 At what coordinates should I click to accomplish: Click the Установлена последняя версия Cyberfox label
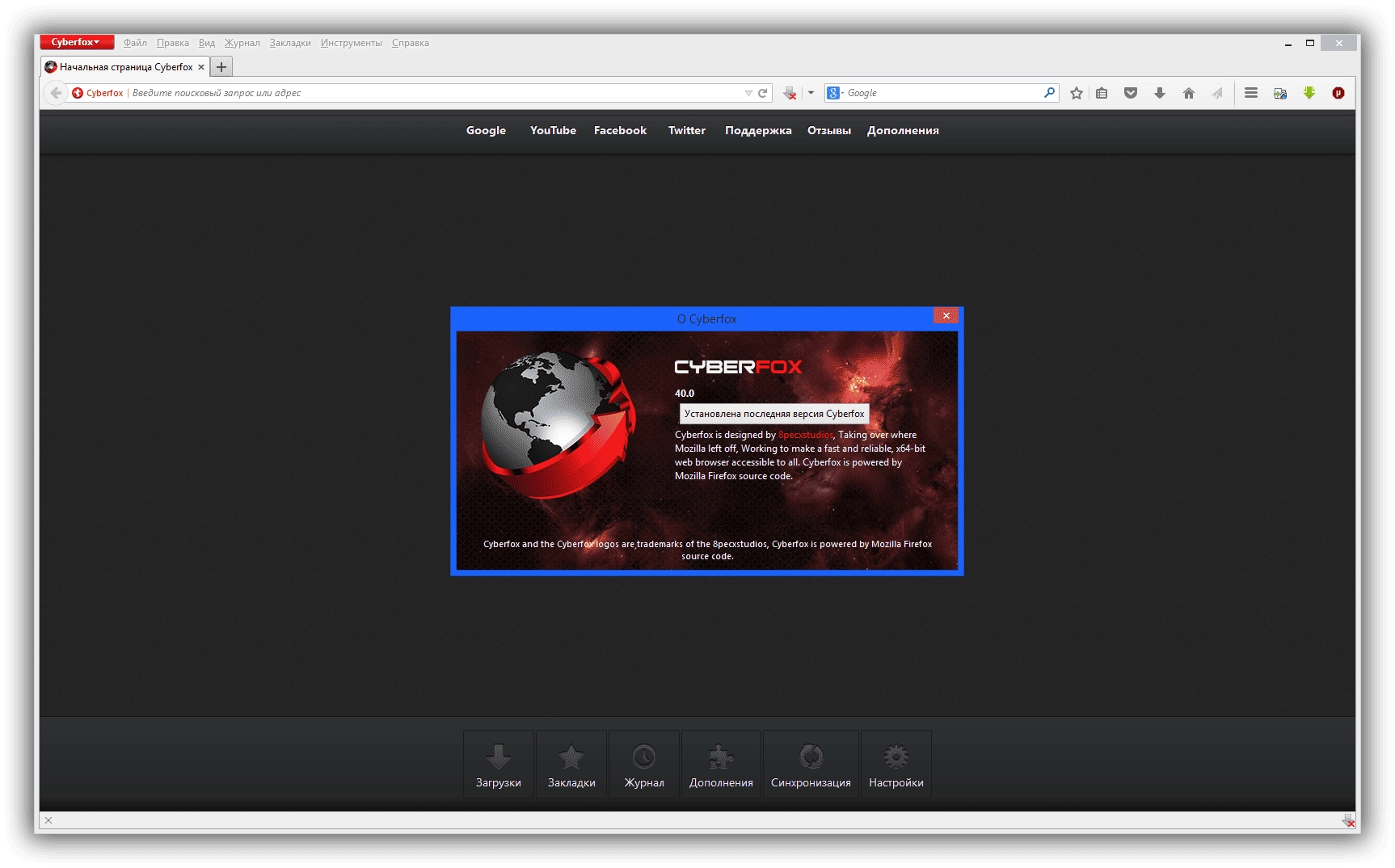tap(774, 414)
